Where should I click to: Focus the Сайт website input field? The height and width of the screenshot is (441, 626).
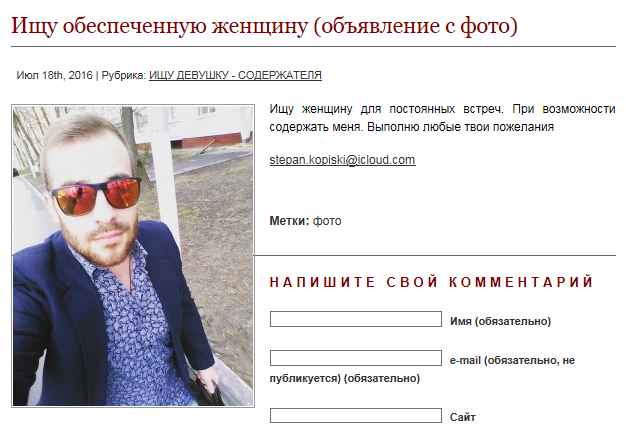pos(356,415)
